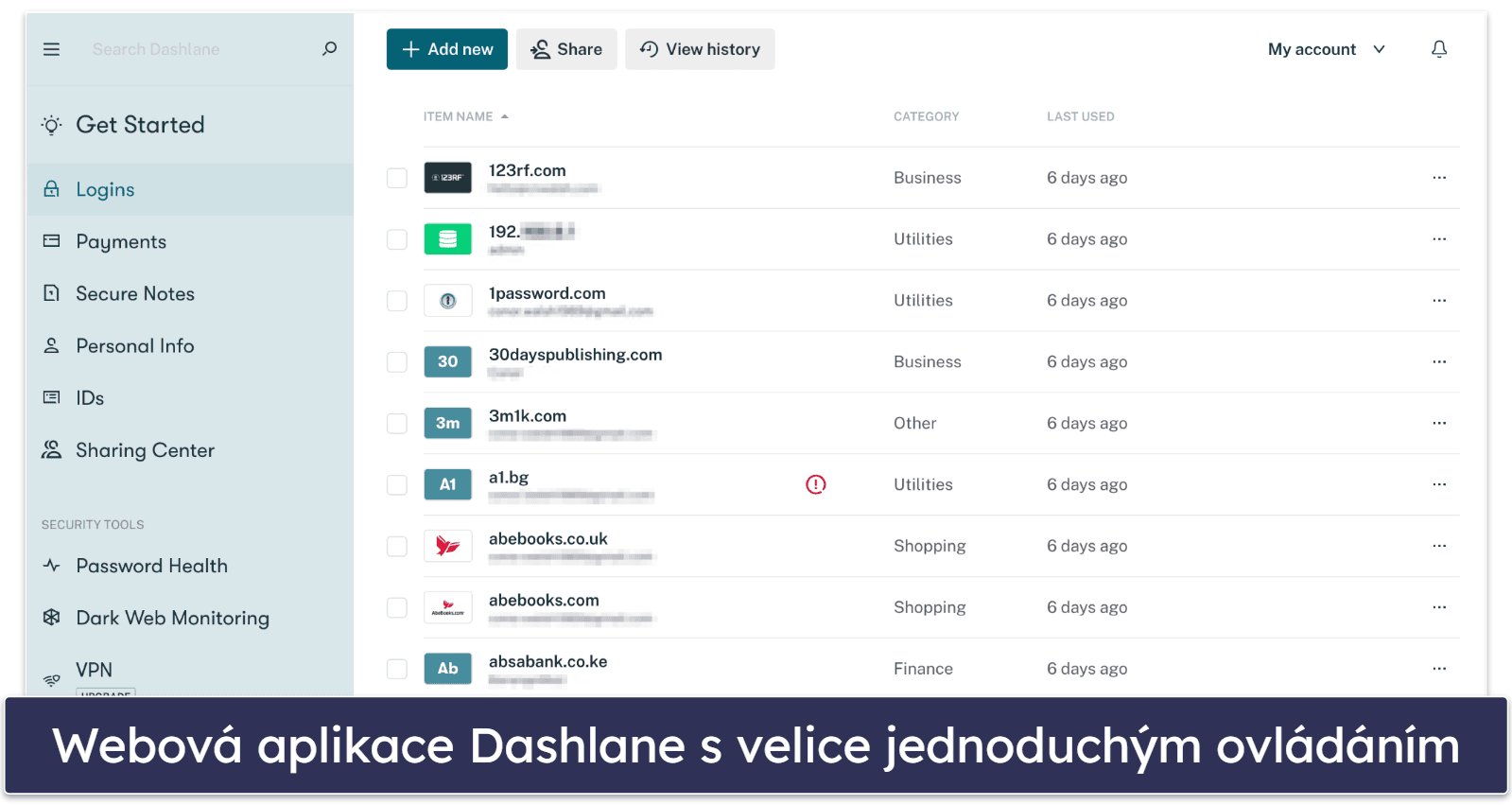Viewport: 1512px width, 805px height.
Task: Click the notifications bell icon
Action: 1438,49
